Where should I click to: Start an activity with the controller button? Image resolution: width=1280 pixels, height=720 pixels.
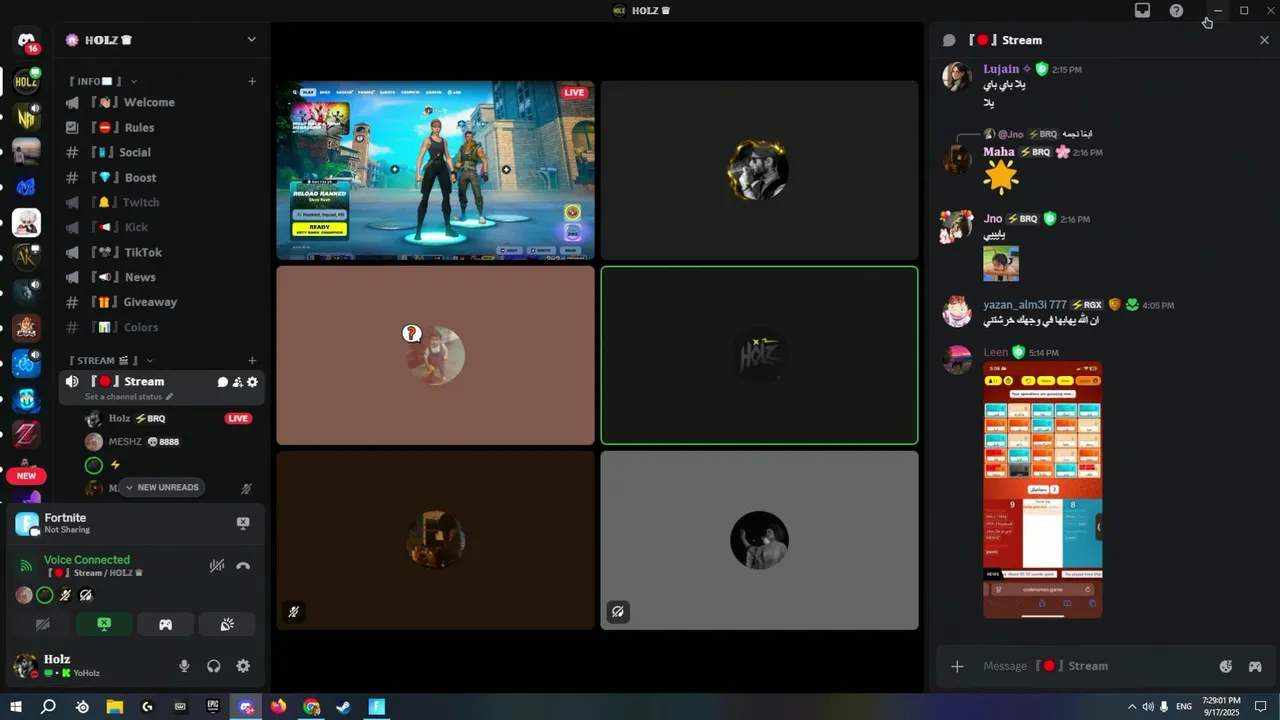tap(165, 625)
